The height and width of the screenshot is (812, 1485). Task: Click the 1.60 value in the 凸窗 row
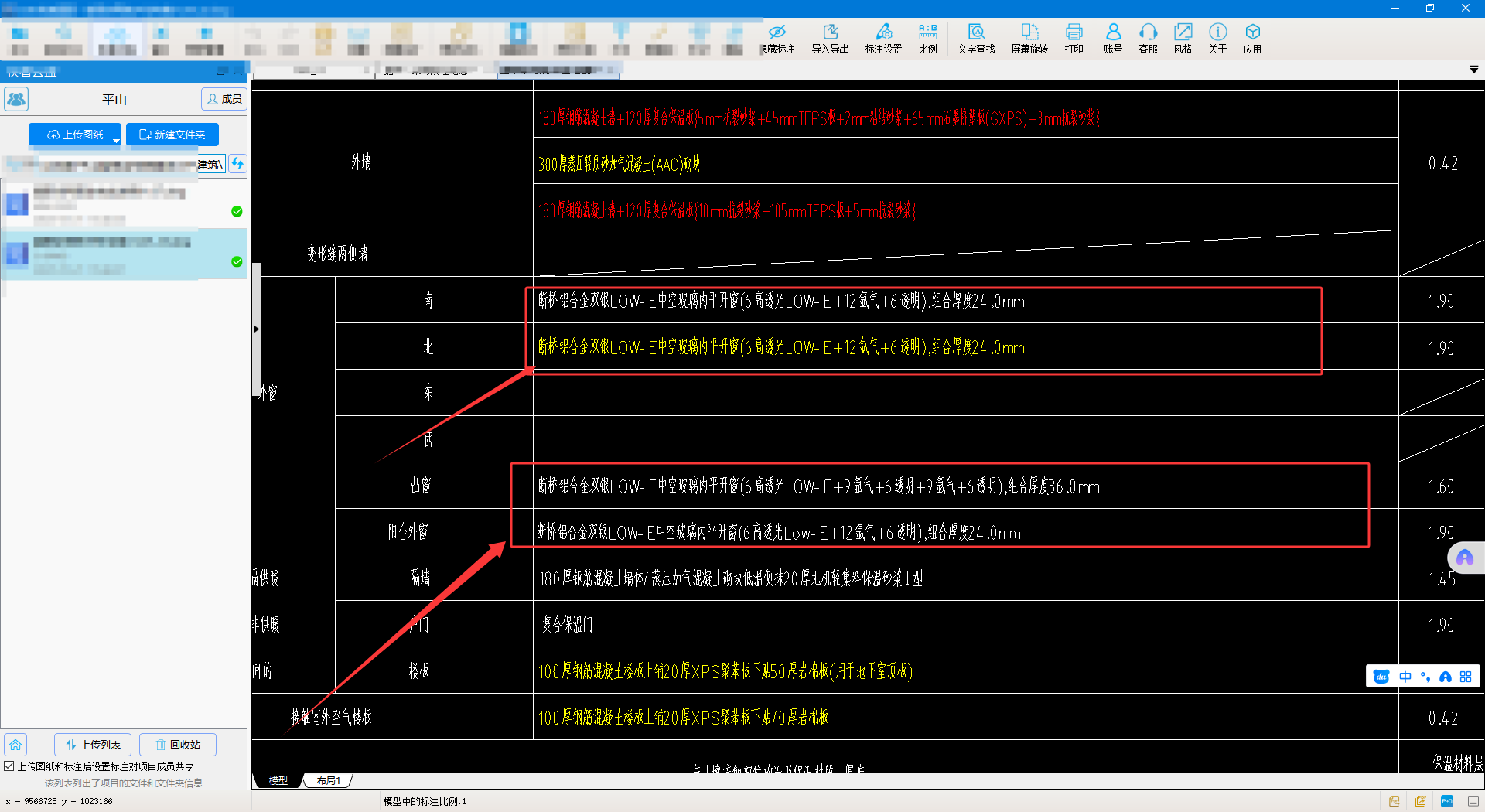tap(1441, 486)
